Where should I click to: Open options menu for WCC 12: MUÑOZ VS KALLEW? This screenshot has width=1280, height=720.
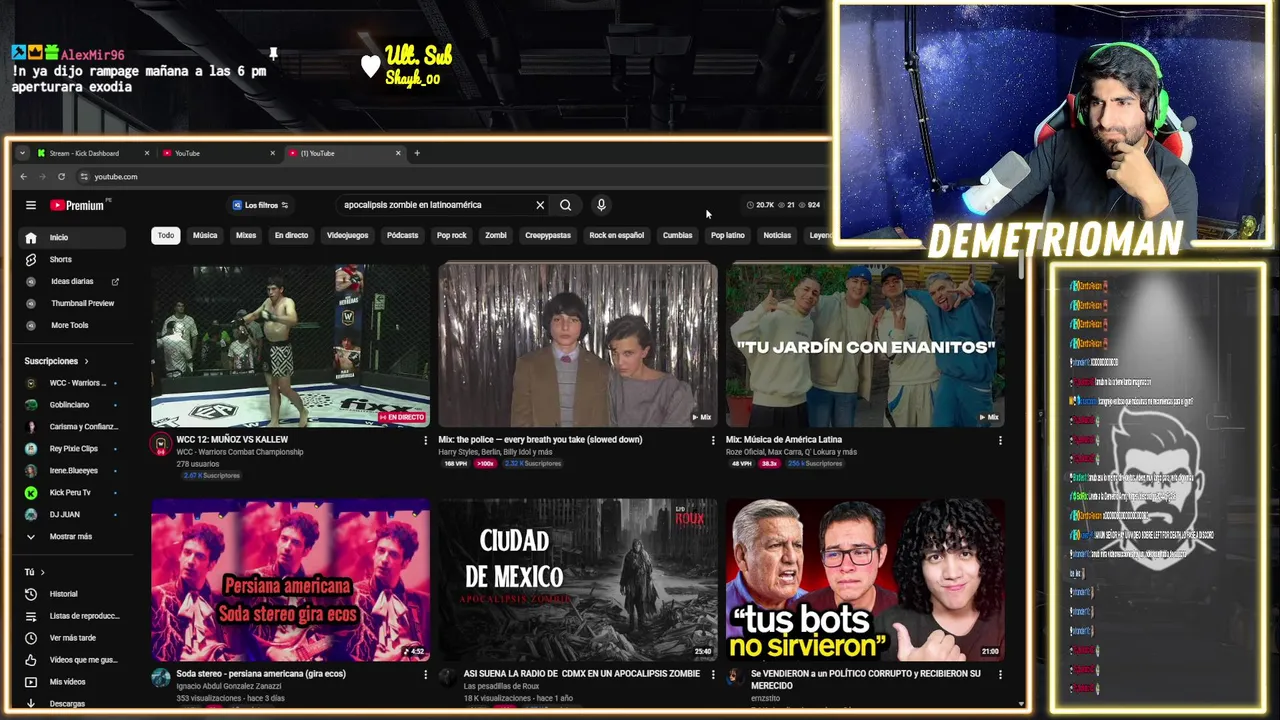[x=425, y=440]
